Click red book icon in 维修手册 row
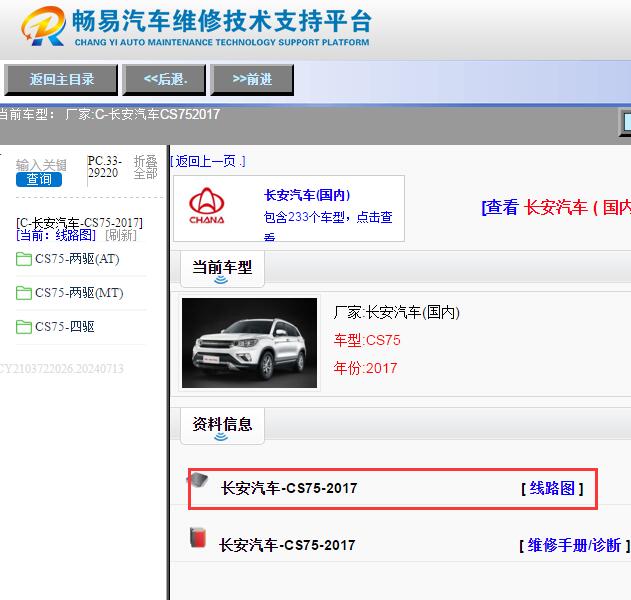631x600 pixels. point(198,538)
